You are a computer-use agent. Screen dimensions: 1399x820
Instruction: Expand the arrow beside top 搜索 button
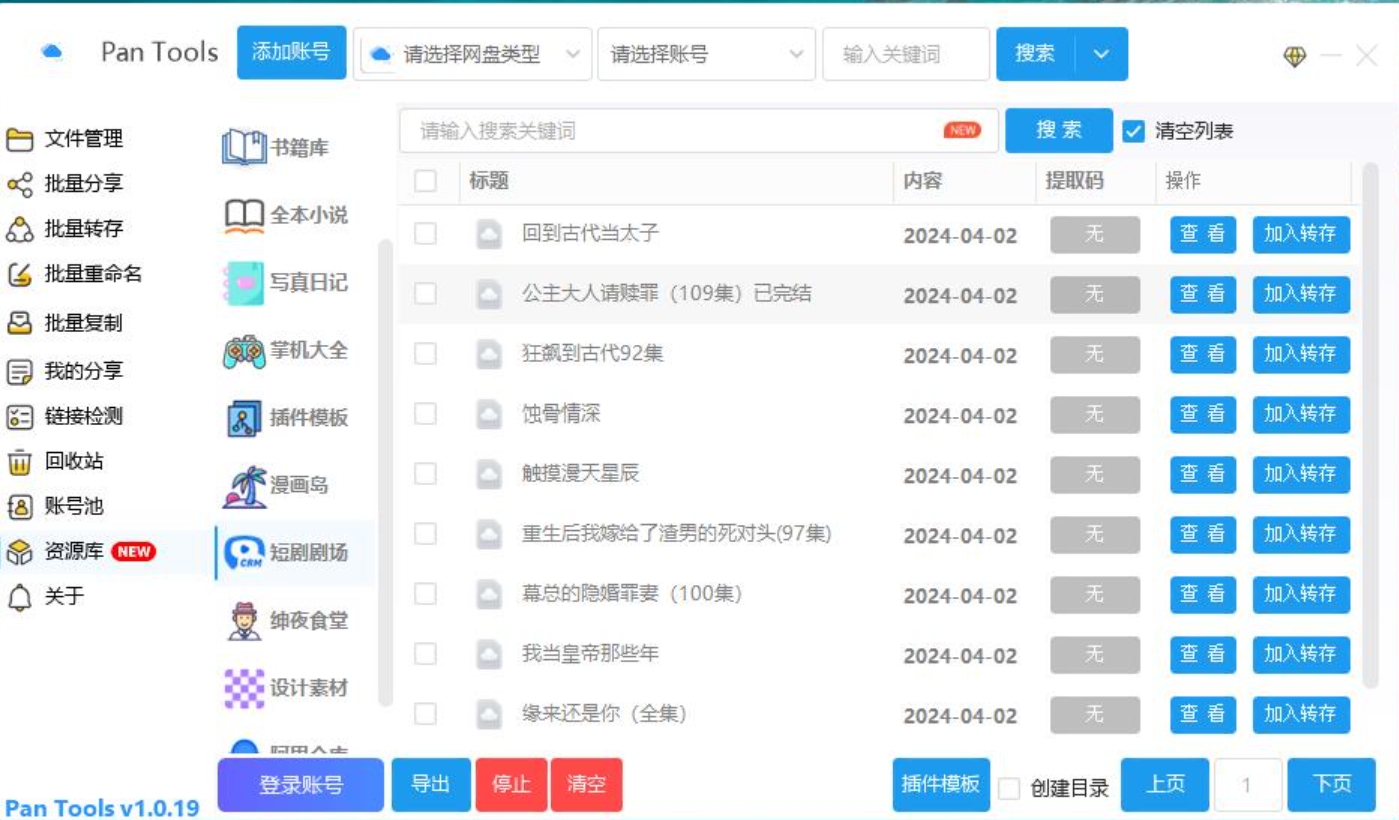tap(1101, 54)
